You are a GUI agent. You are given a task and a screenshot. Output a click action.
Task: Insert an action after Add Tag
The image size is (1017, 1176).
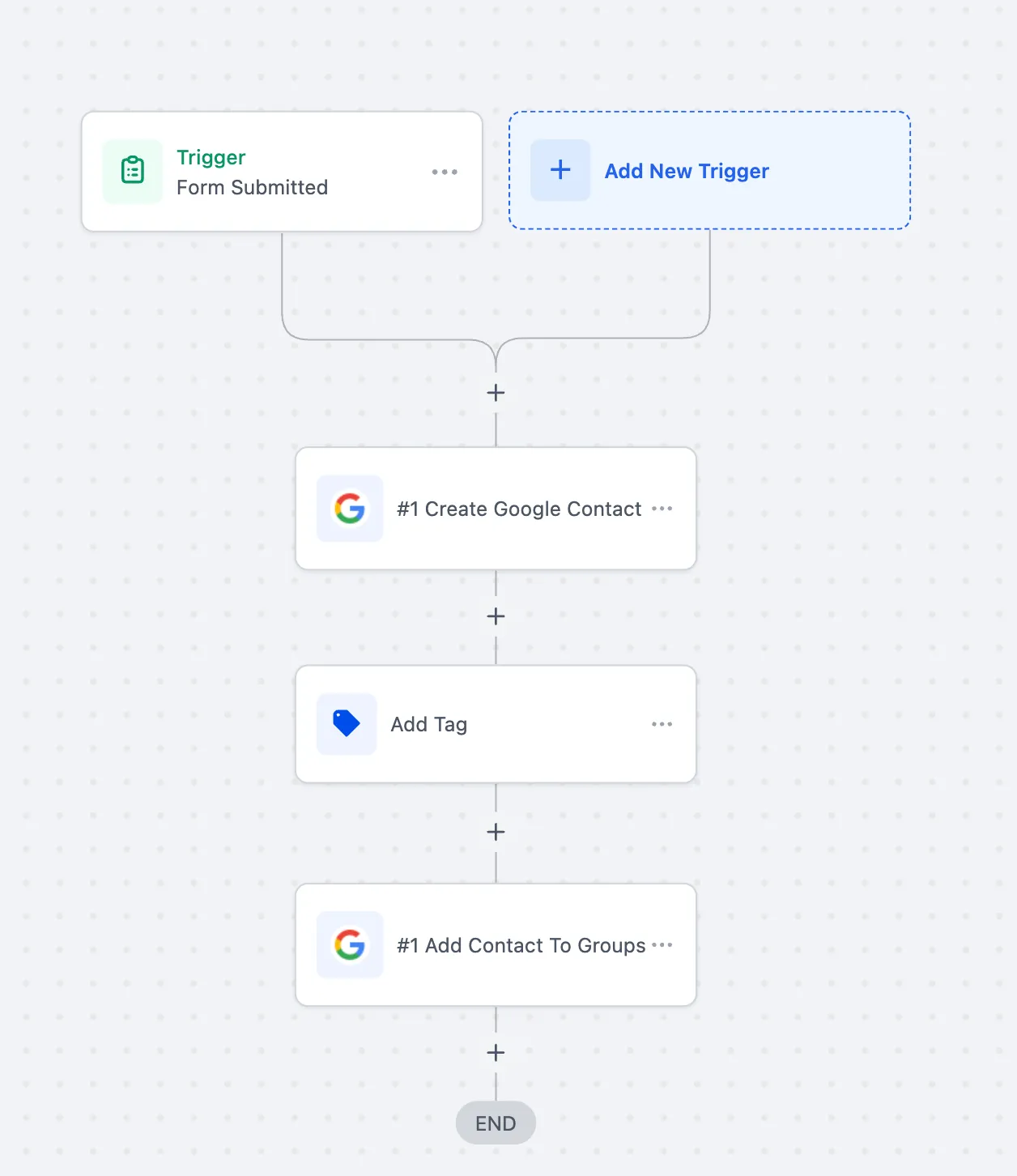[496, 832]
